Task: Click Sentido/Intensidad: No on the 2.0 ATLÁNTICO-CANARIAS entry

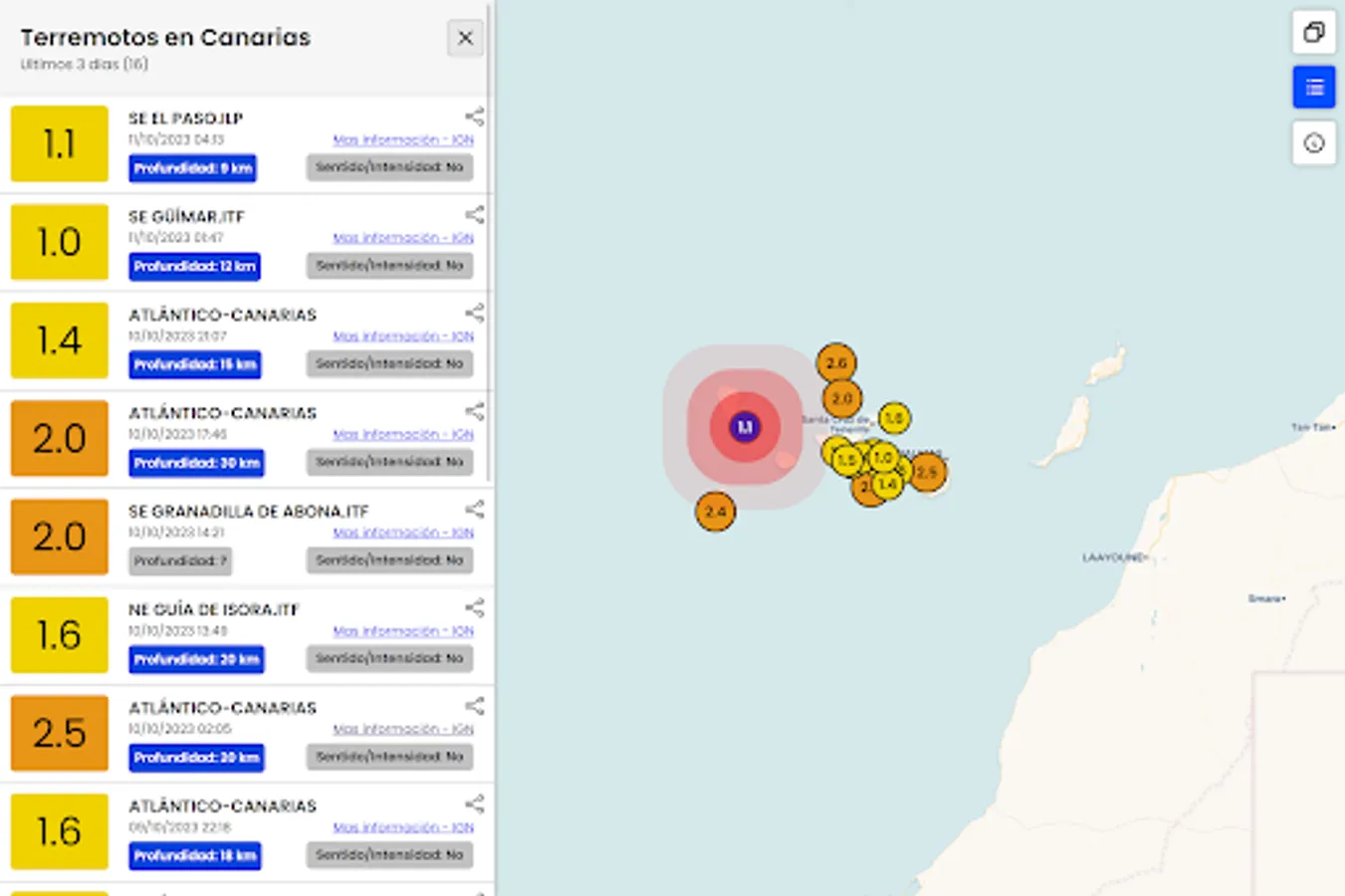Action: [389, 462]
